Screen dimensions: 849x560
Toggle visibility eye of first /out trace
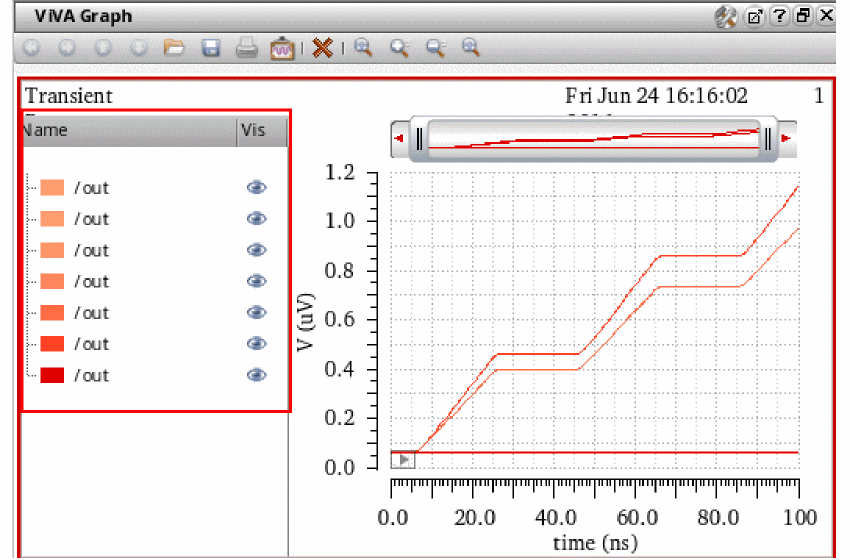[x=256, y=187]
